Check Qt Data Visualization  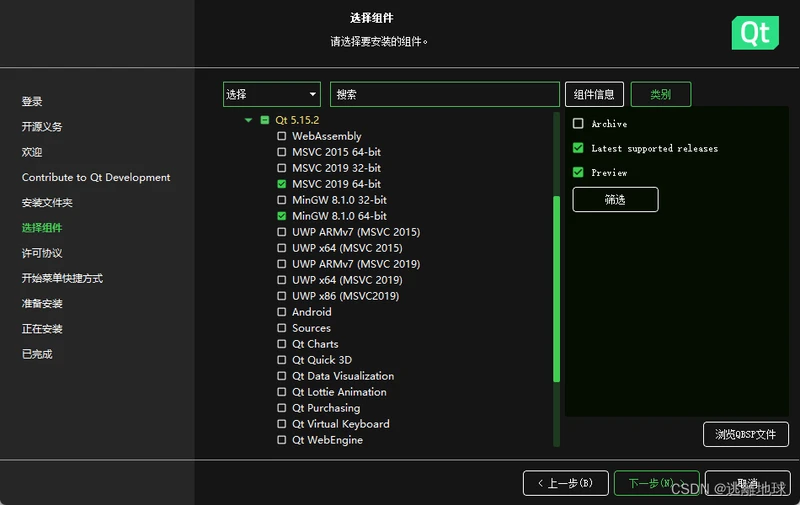[282, 376]
